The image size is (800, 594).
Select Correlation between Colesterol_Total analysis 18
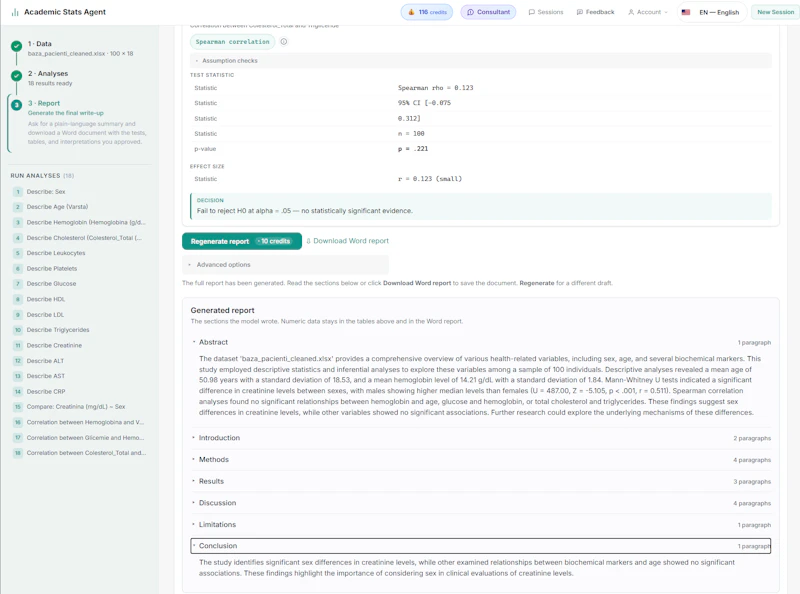80,453
